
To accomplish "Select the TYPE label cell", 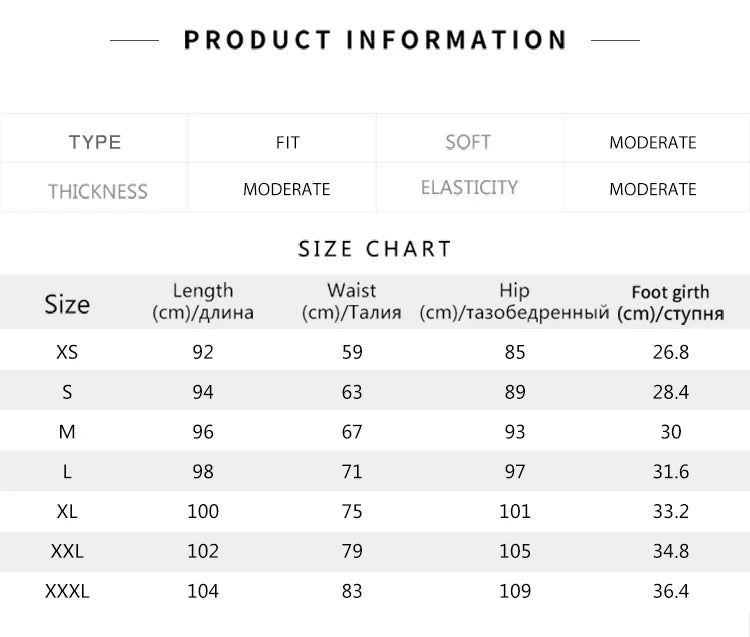I will pos(95,142).
